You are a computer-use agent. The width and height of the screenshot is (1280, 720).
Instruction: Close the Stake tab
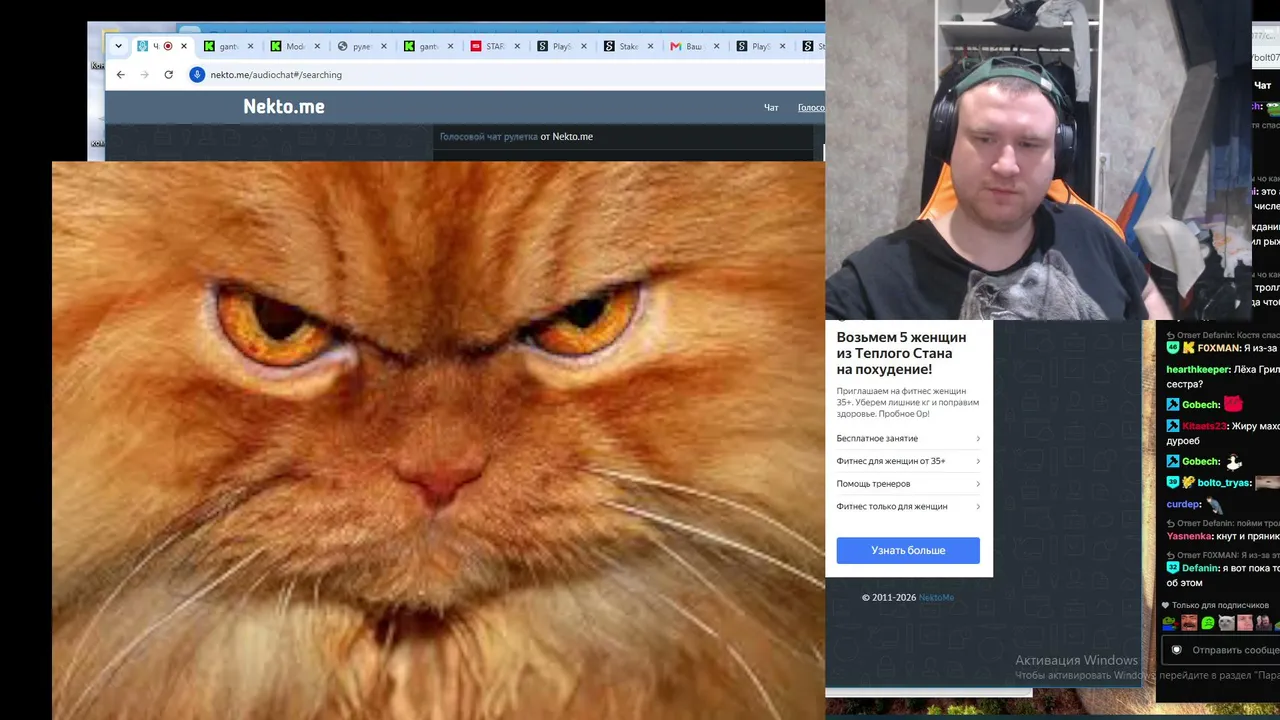(650, 46)
